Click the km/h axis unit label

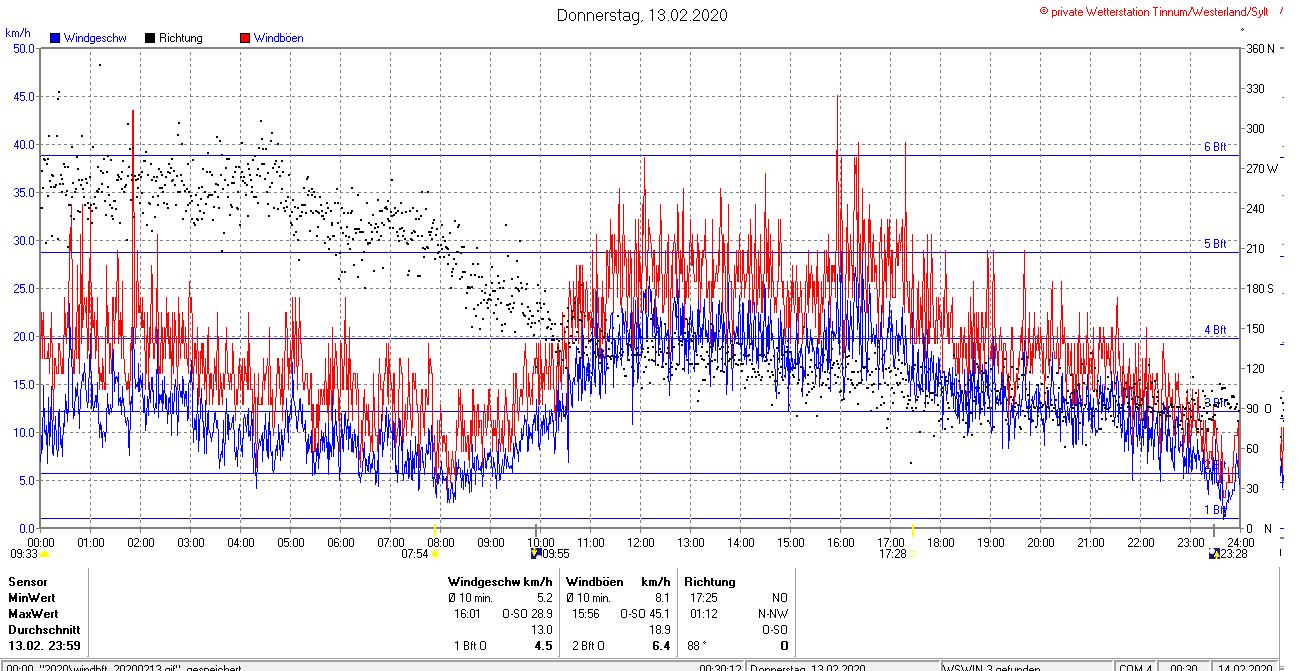18,32
